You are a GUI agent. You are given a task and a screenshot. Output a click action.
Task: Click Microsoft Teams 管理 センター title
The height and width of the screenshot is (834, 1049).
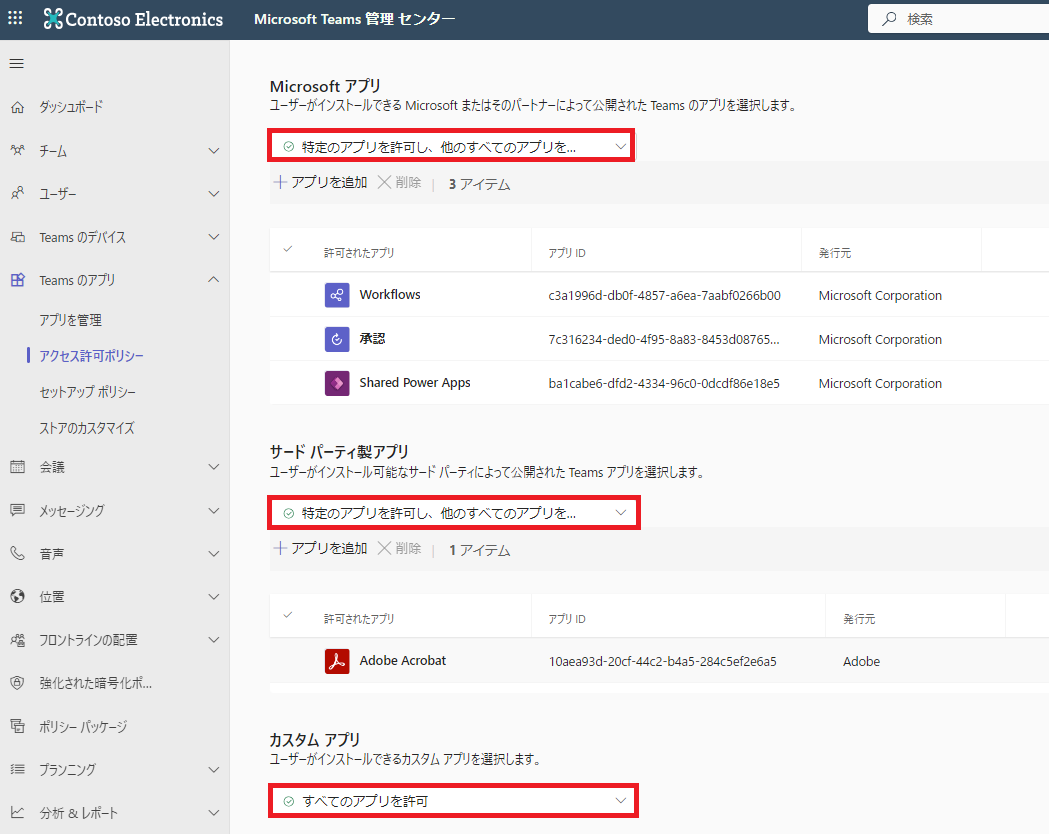pos(355,19)
